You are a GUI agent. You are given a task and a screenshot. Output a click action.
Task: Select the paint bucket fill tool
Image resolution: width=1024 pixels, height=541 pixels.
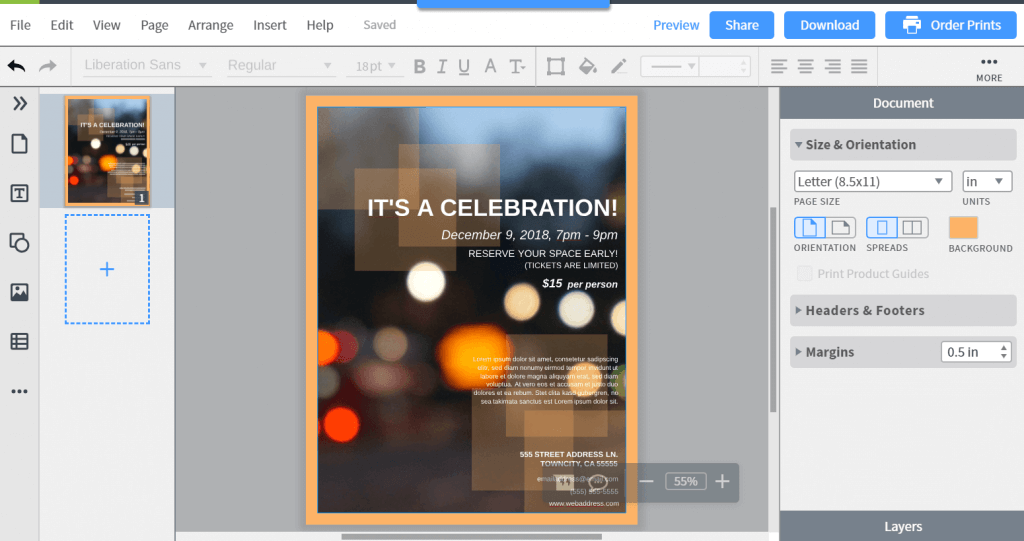pyautogui.click(x=588, y=66)
